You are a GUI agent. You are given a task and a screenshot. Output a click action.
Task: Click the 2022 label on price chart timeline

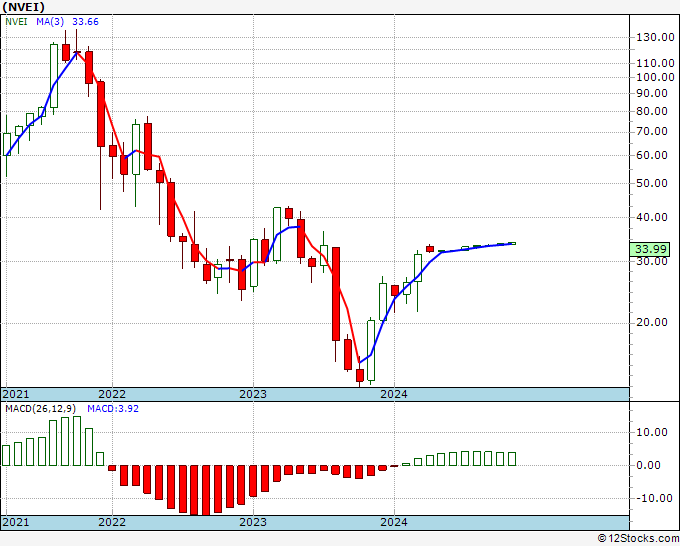coord(112,394)
